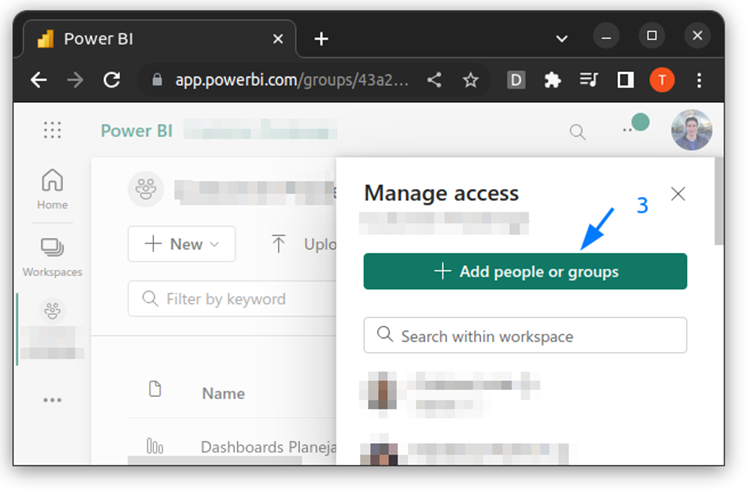This screenshot has height=489, width=750.
Task: Bookmark this page with the star icon
Action: tap(470, 80)
